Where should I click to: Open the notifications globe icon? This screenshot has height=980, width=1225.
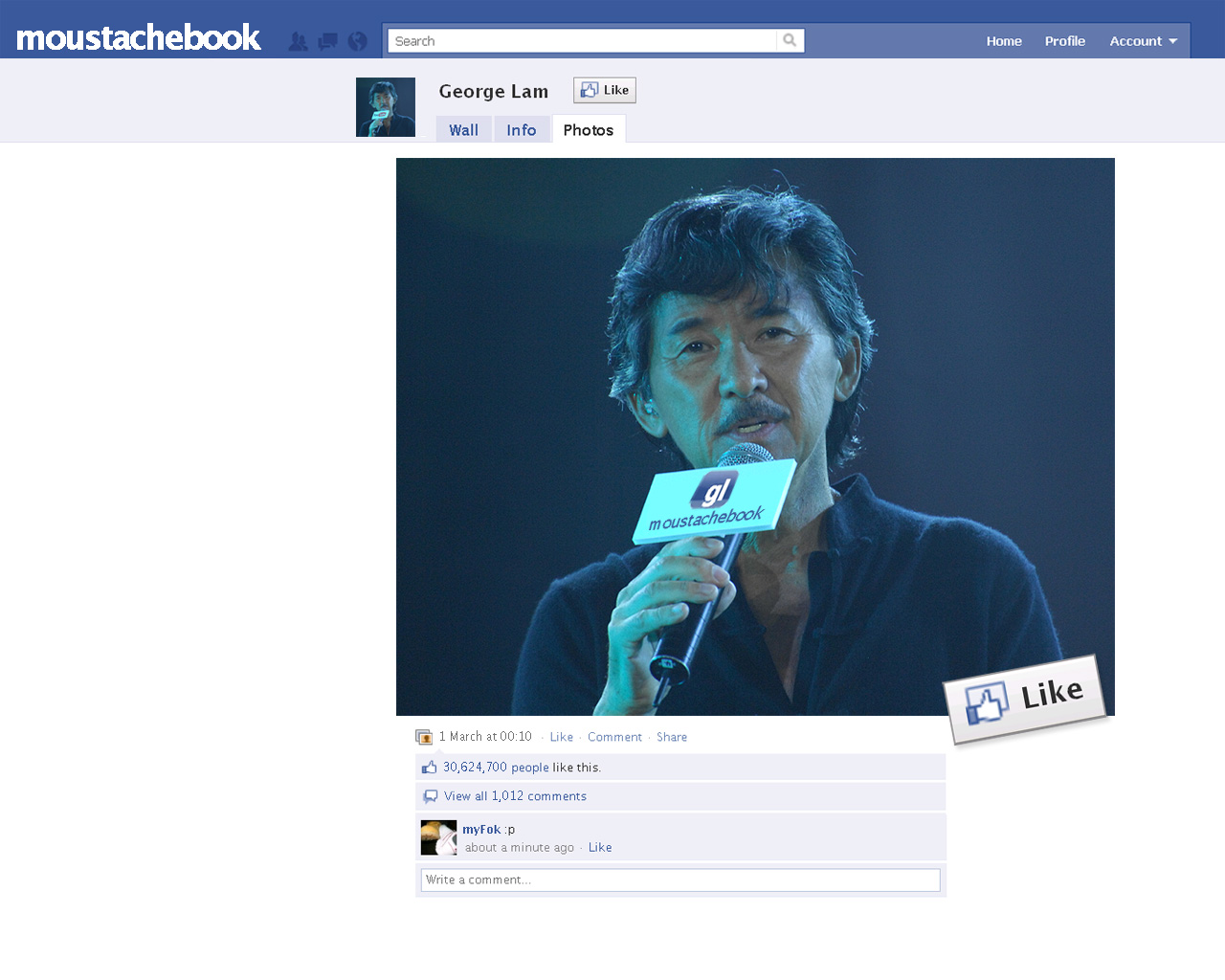(358, 41)
